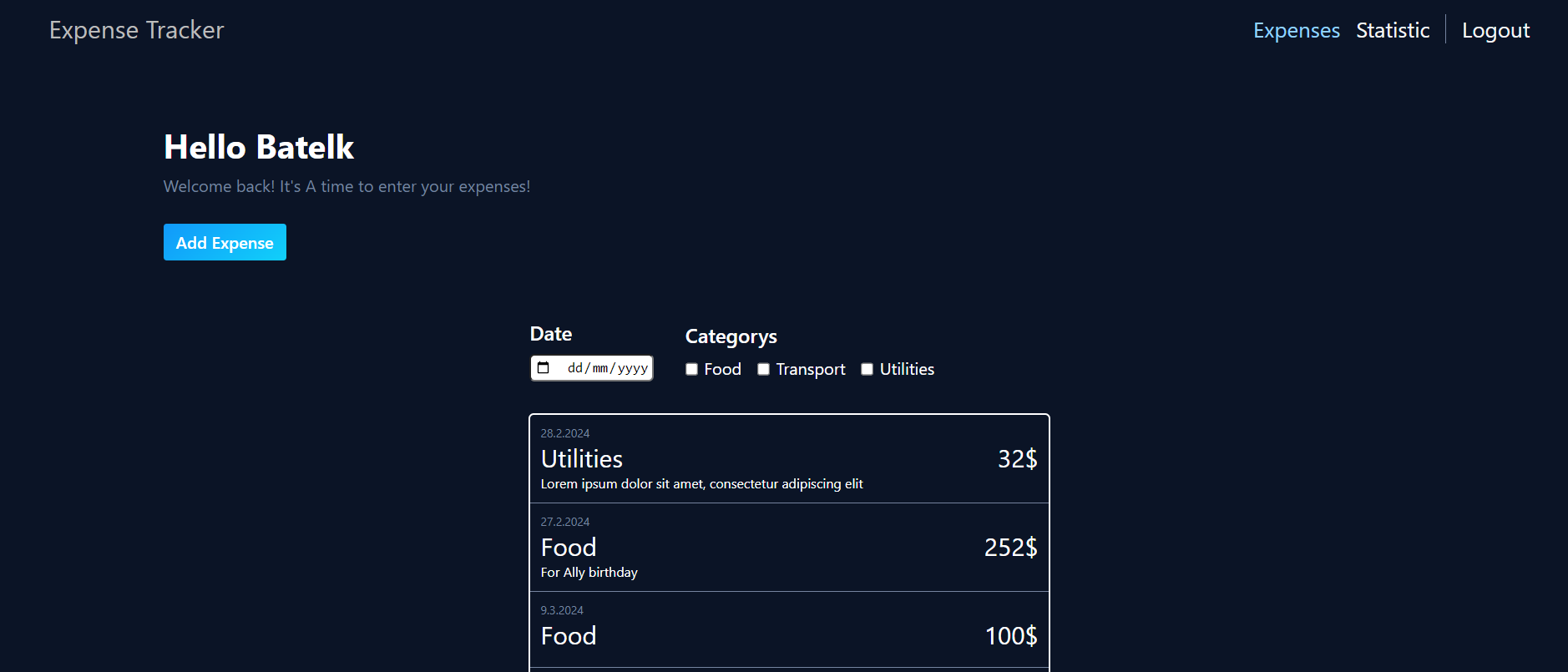The width and height of the screenshot is (1568, 672).
Task: Click the 252$ amount on the Food entry
Action: pyautogui.click(x=1009, y=548)
